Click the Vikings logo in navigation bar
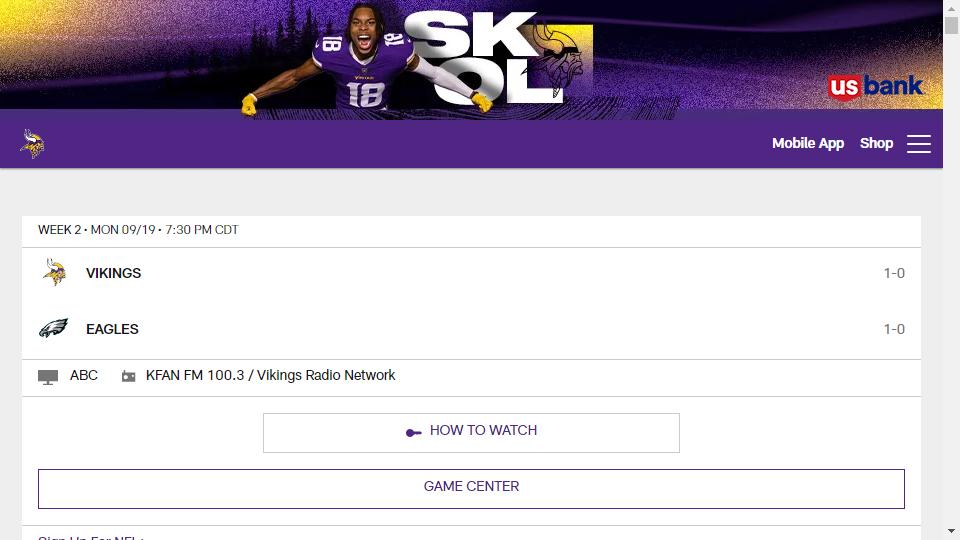960x540 pixels. click(x=32, y=144)
